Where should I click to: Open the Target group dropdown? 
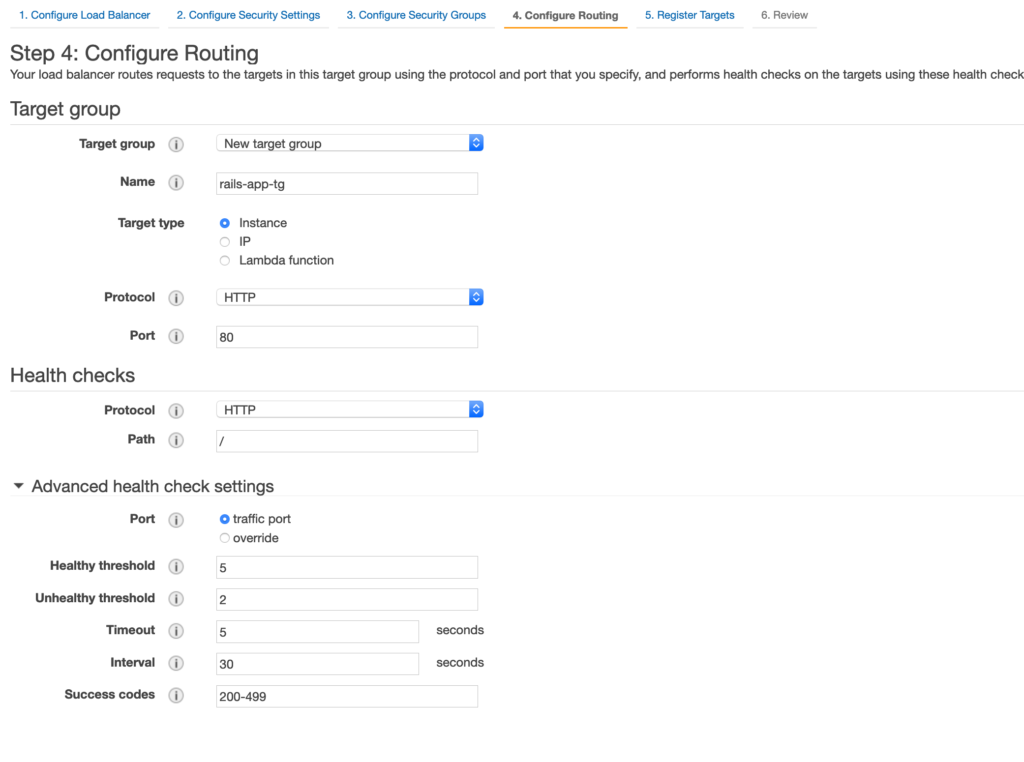pos(350,144)
